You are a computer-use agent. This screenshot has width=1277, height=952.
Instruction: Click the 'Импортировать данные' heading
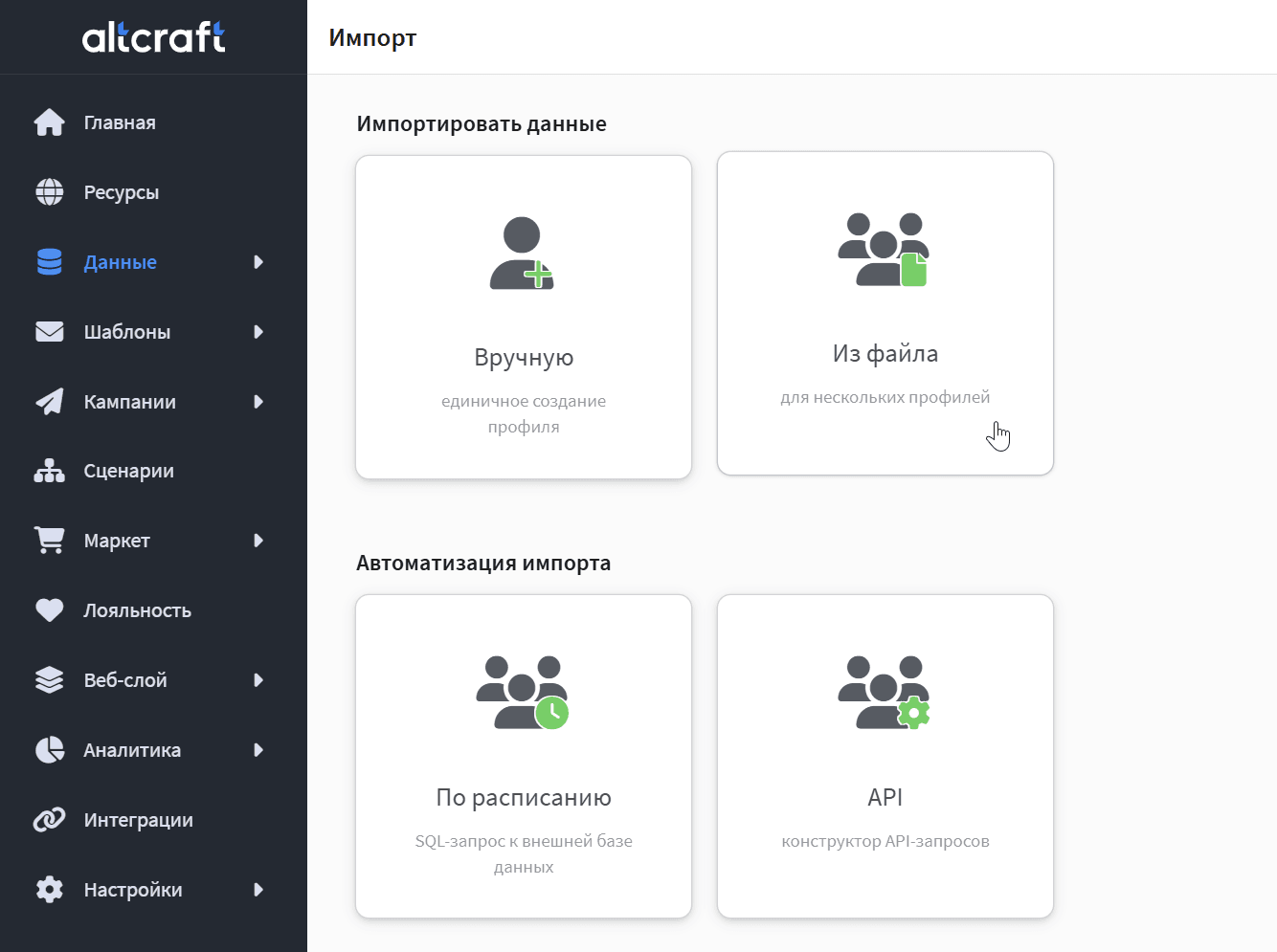[x=482, y=124]
